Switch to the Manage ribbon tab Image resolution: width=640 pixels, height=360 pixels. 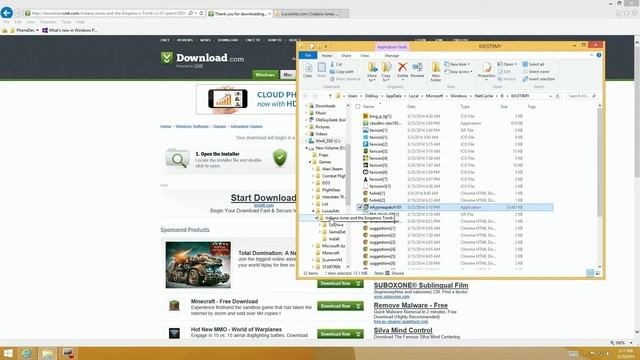tap(391, 56)
